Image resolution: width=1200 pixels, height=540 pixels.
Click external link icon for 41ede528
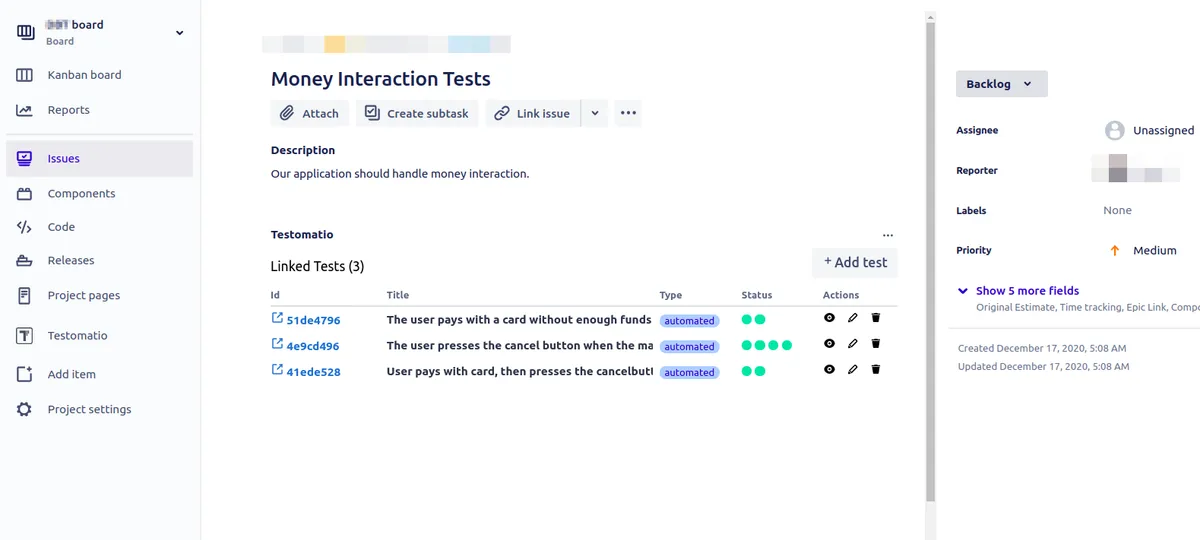pos(277,370)
